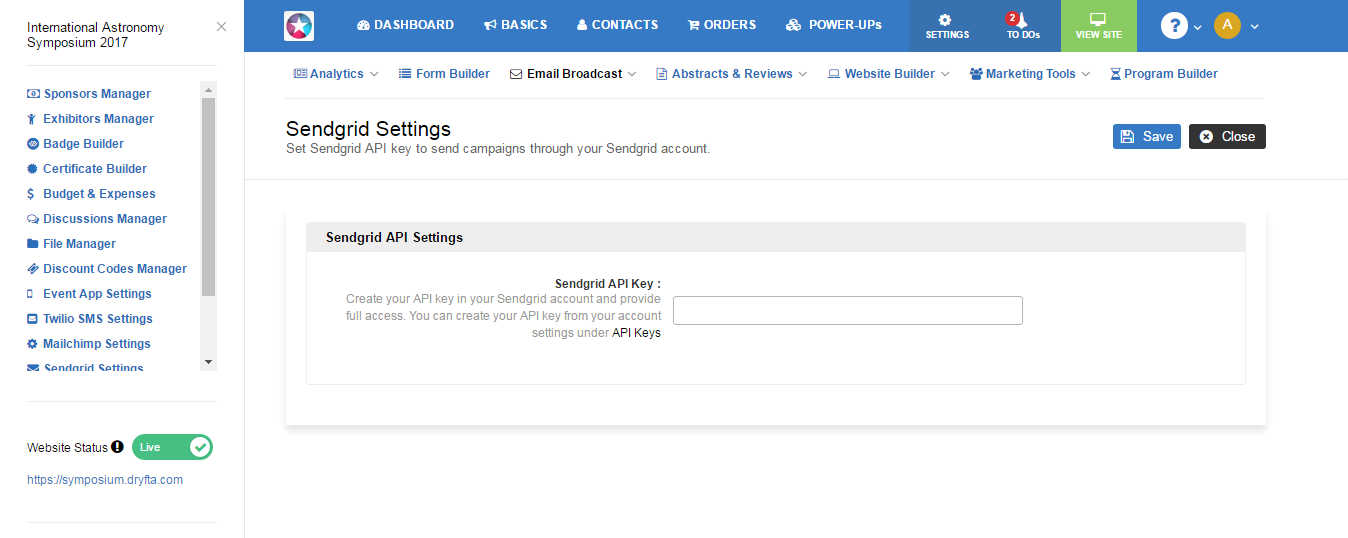Click the Dryfta star logo icon

299,26
